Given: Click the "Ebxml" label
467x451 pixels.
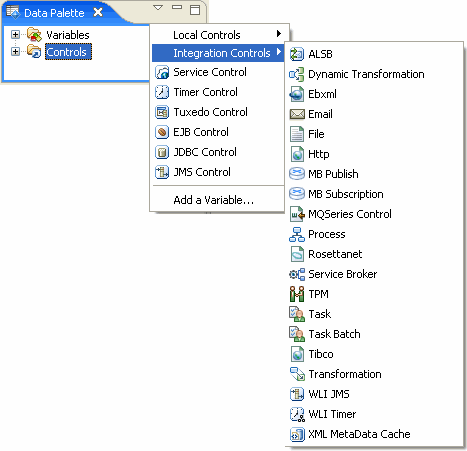Looking at the screenshot, I should click(322, 94).
